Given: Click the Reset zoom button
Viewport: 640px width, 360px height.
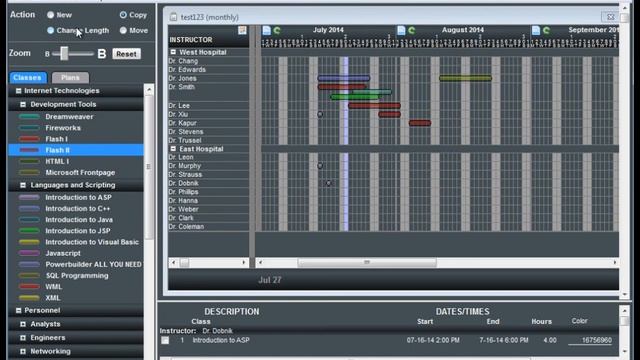Looking at the screenshot, I should (x=126, y=54).
